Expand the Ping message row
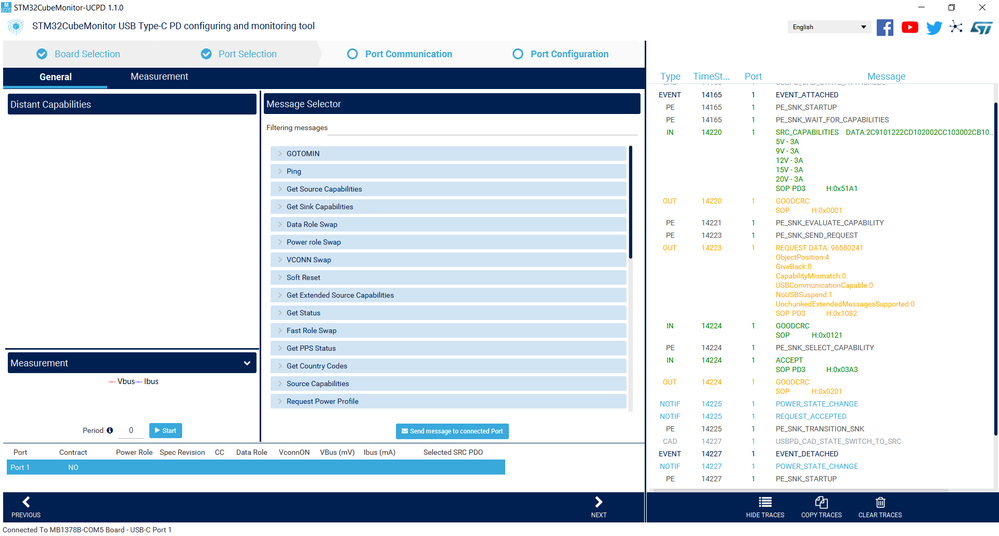Image resolution: width=999 pixels, height=536 pixels. pyautogui.click(x=448, y=171)
